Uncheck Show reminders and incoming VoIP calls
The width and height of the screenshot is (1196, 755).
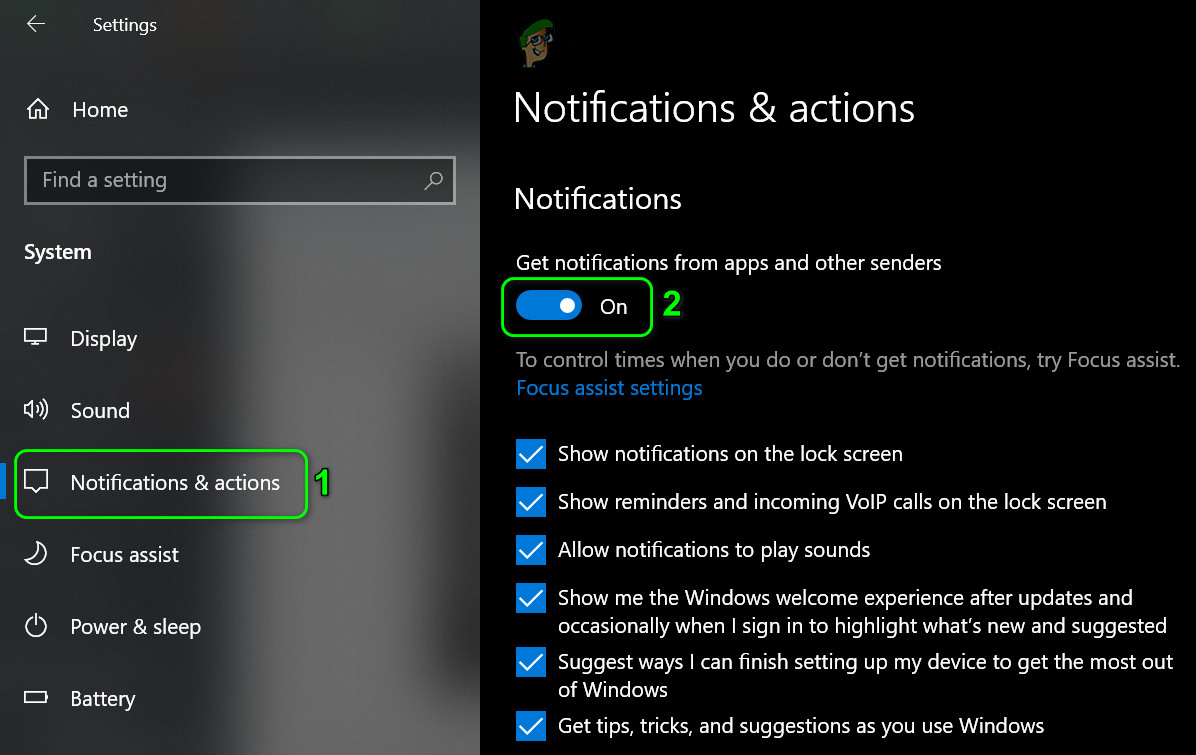click(x=531, y=502)
